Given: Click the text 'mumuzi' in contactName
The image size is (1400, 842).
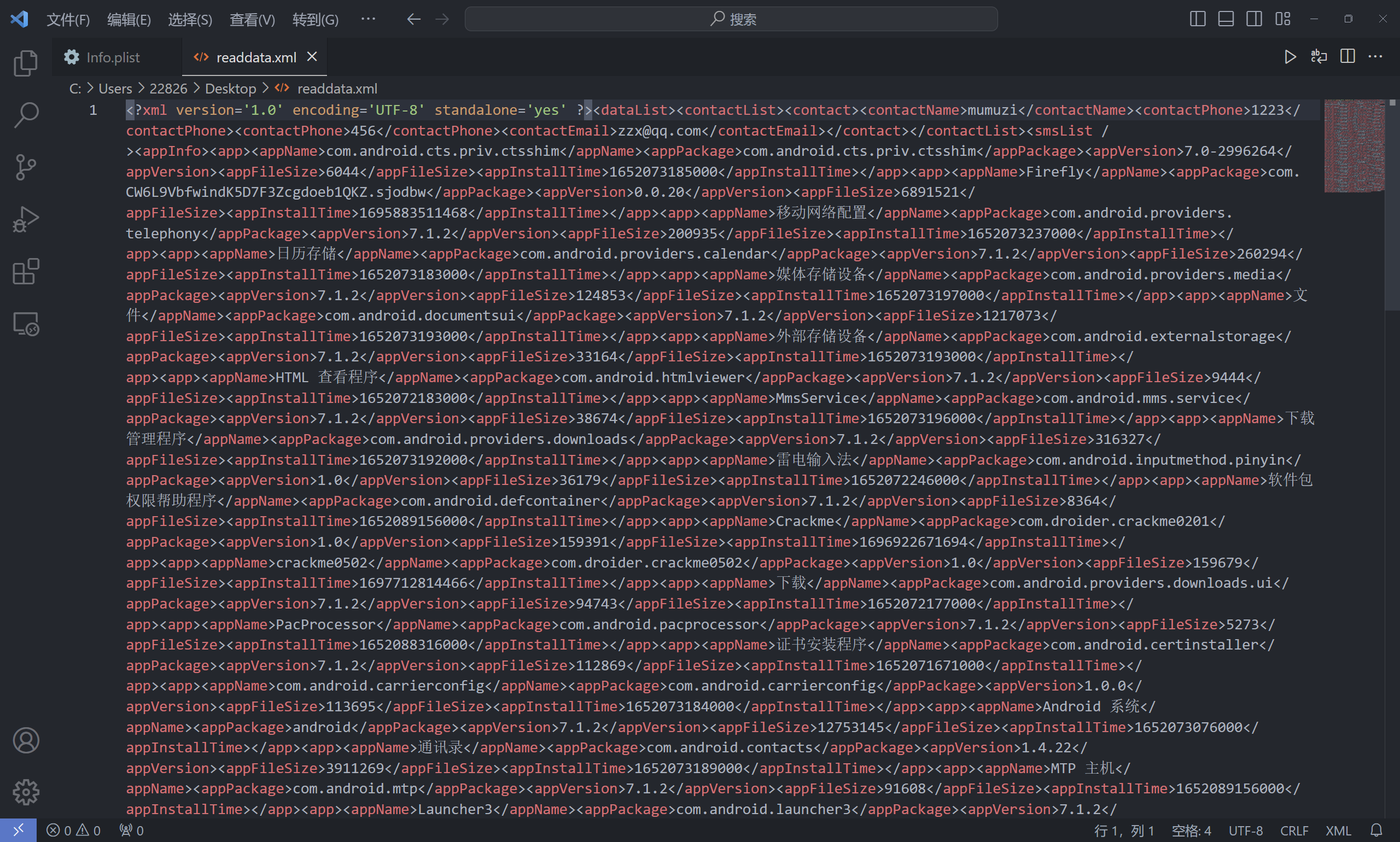Looking at the screenshot, I should click(992, 110).
